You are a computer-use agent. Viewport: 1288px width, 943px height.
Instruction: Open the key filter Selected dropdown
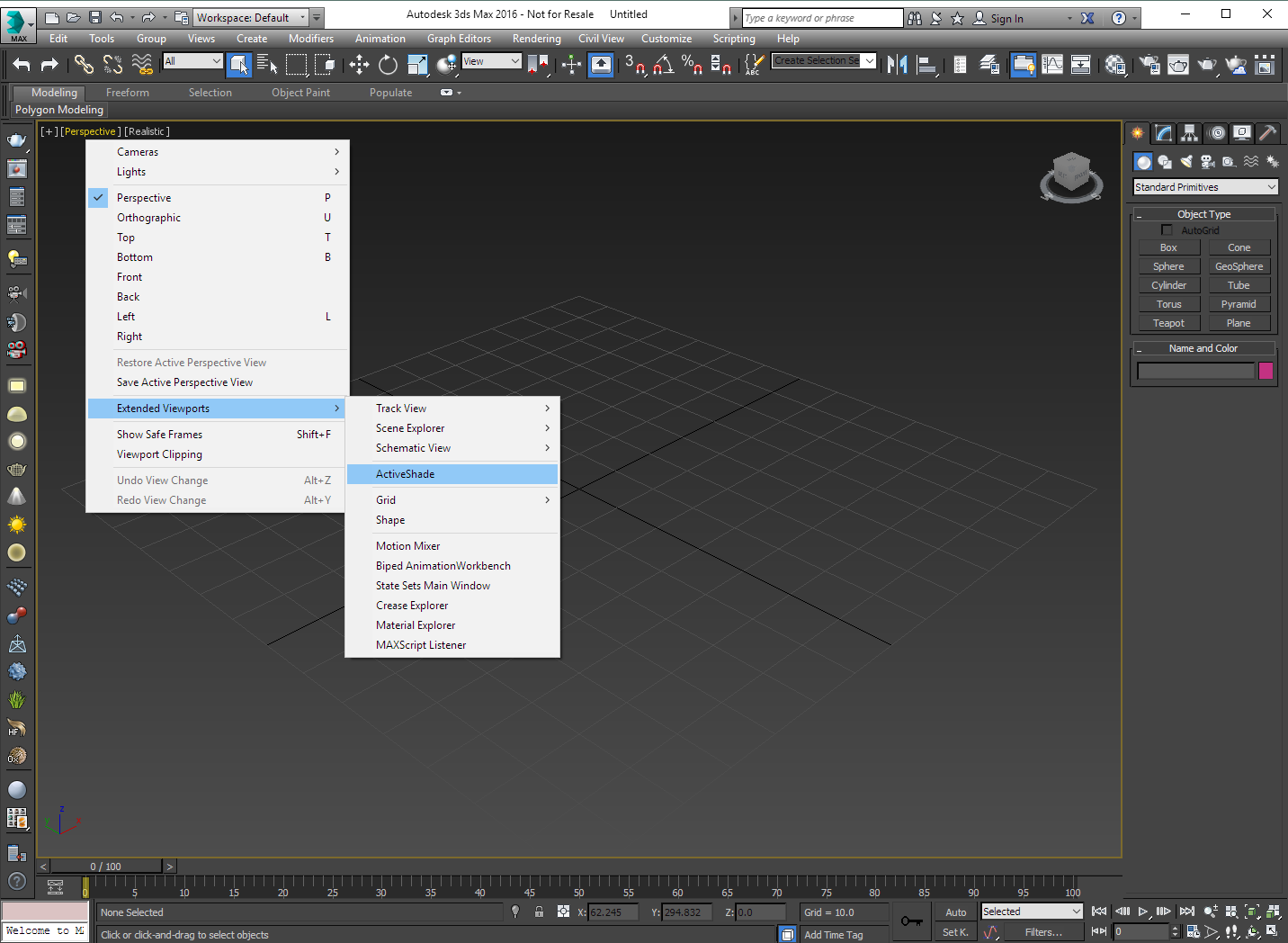[x=1032, y=912]
